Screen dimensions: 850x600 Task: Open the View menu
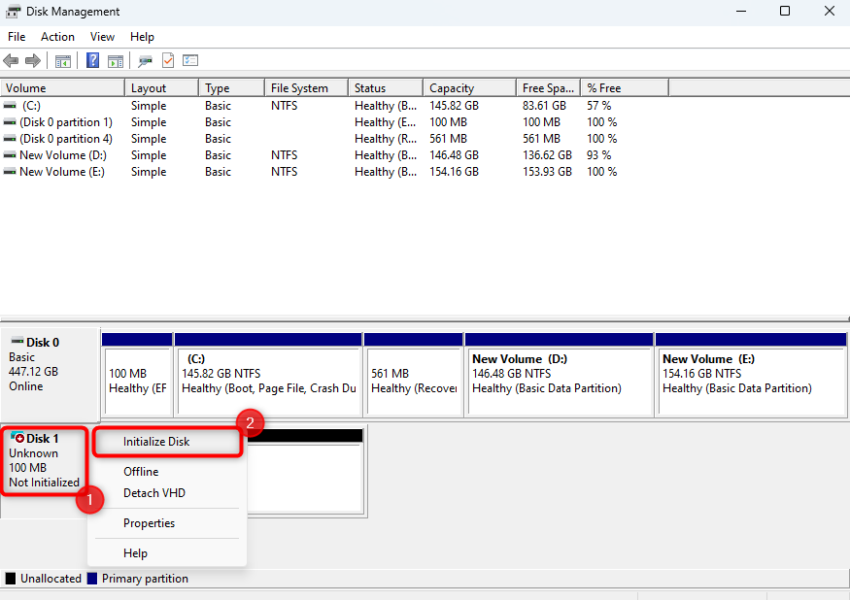[x=102, y=36]
